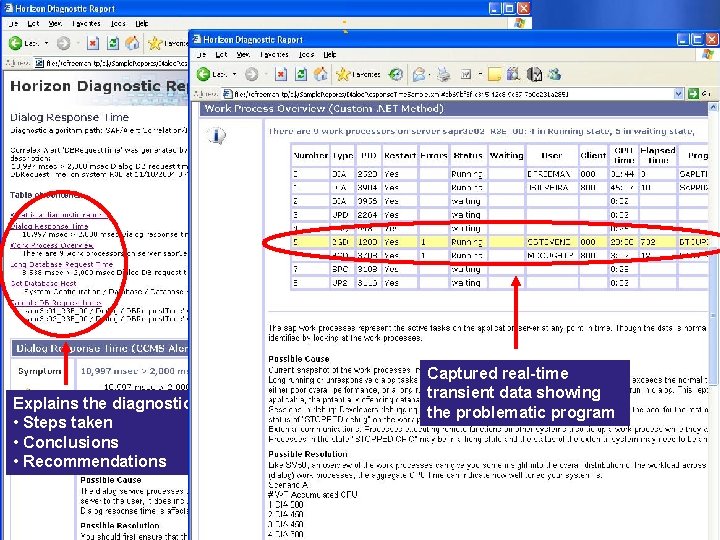Click the 'Waiting' column header in the table
The width and height of the screenshot is (720, 540).
point(506,155)
